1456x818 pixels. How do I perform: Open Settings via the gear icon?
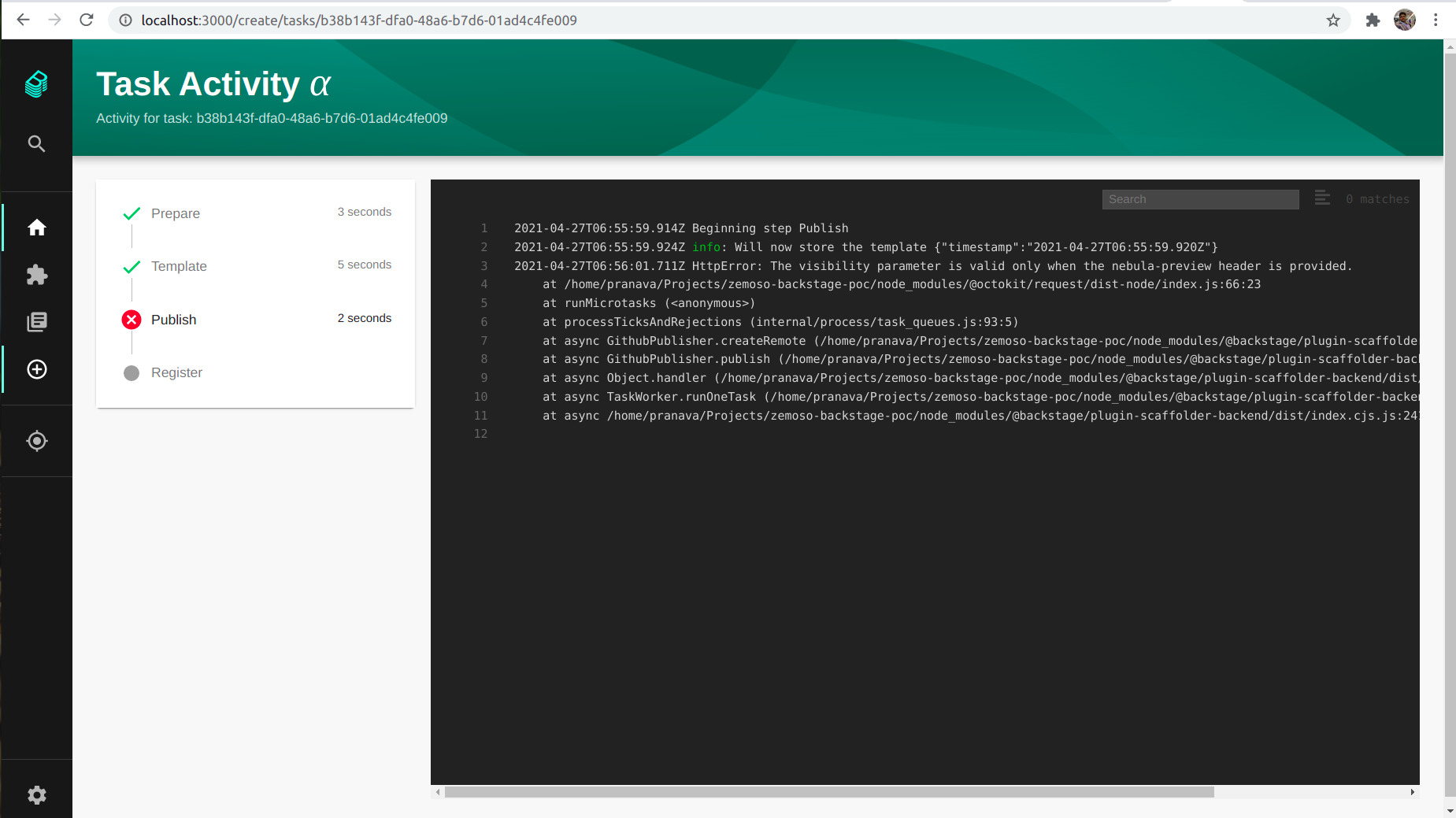pyautogui.click(x=36, y=794)
